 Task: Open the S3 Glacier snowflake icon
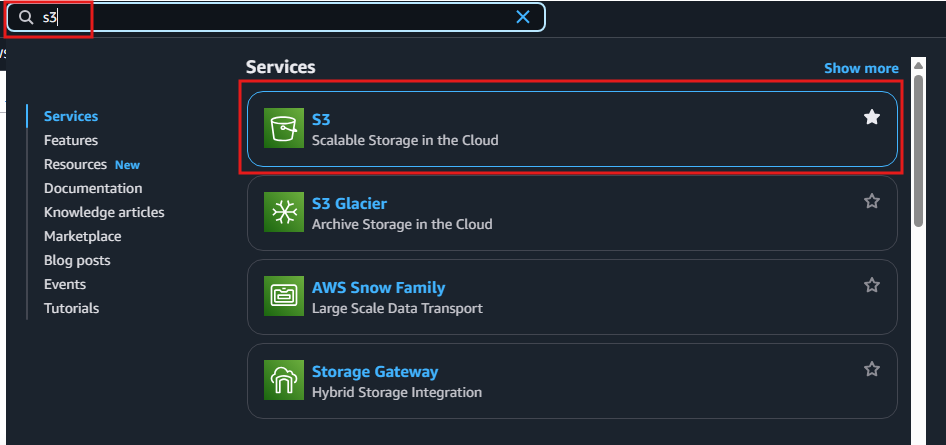coord(284,212)
